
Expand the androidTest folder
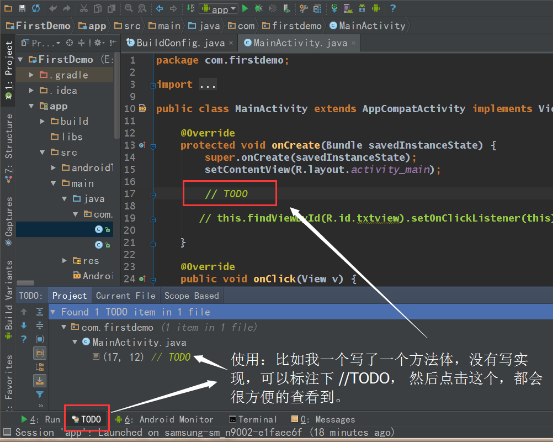pos(53,168)
